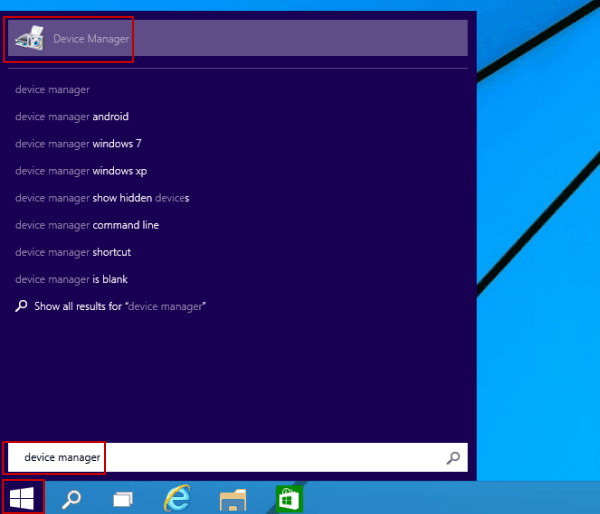Viewport: 600px width, 514px height.
Task: Pick the 'device manager shortcut' suggestion
Action: (x=73, y=252)
